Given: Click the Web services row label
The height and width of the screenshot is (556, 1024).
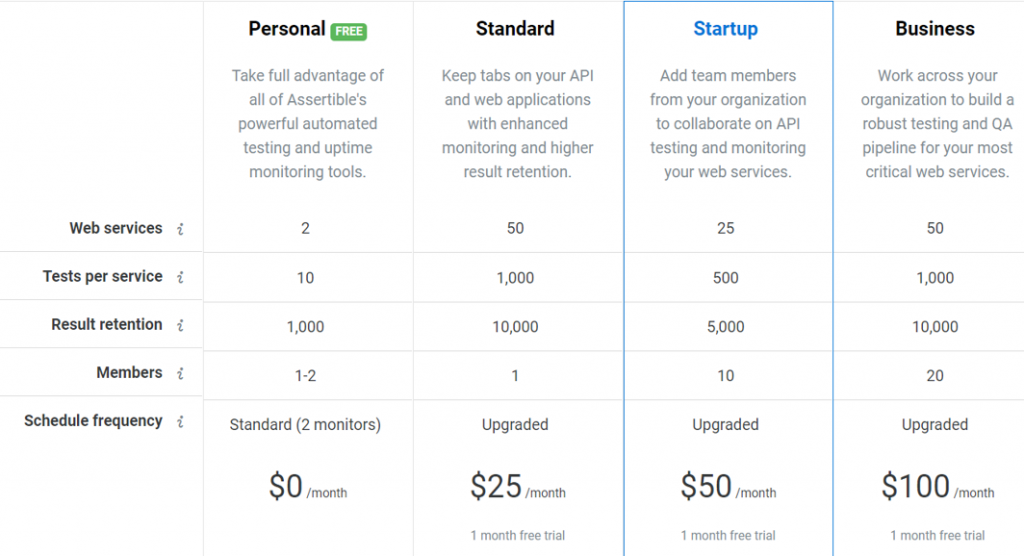Looking at the screenshot, I should pos(115,228).
